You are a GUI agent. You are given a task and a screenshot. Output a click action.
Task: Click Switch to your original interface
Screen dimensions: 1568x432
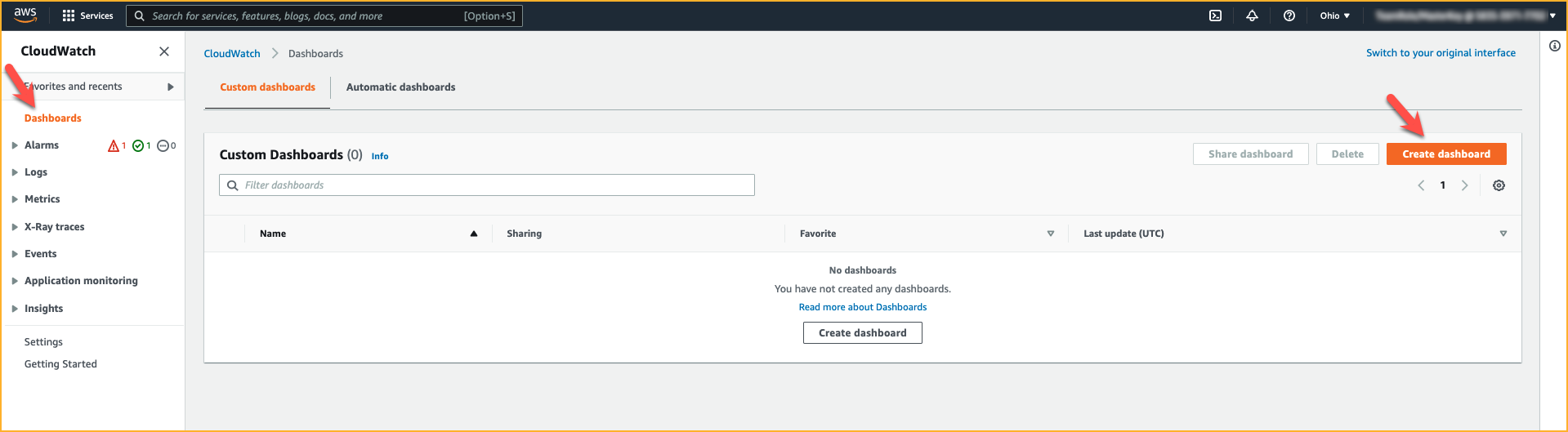1441,53
